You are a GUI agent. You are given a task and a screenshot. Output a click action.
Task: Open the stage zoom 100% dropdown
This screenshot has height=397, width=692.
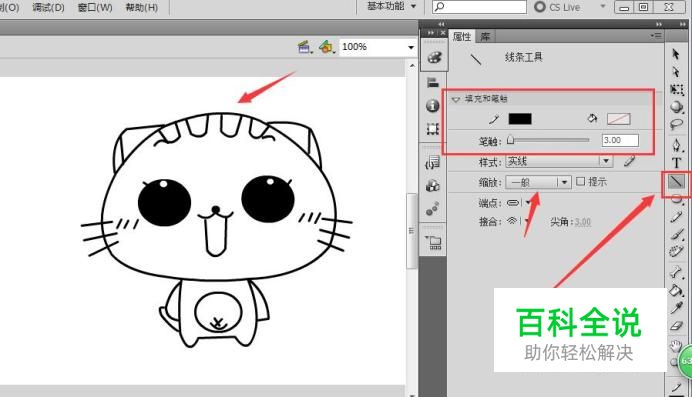pyautogui.click(x=410, y=47)
